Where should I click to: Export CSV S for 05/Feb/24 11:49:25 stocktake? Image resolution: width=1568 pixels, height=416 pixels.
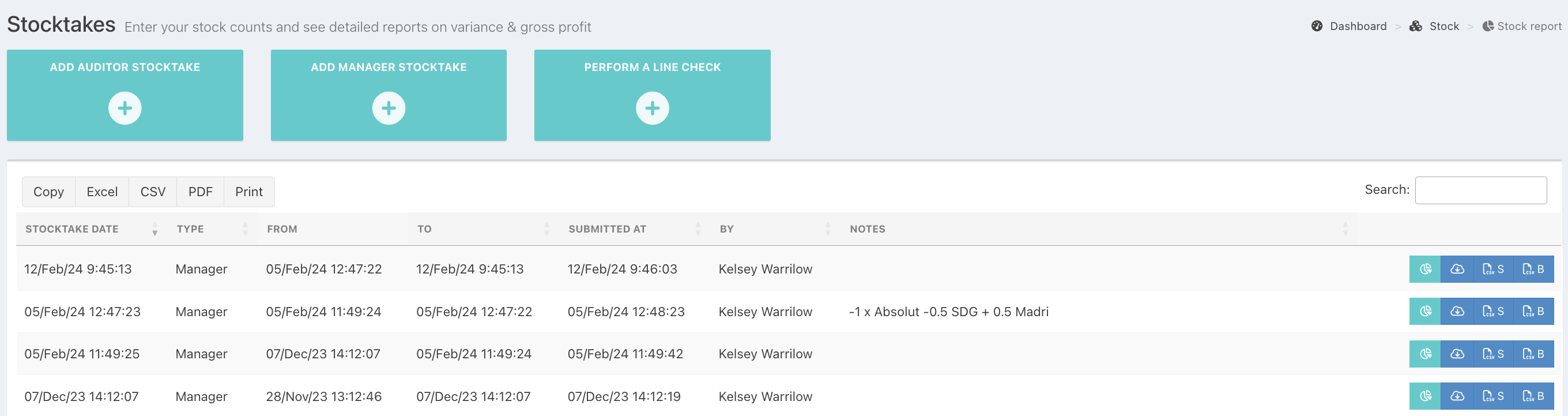(1493, 354)
